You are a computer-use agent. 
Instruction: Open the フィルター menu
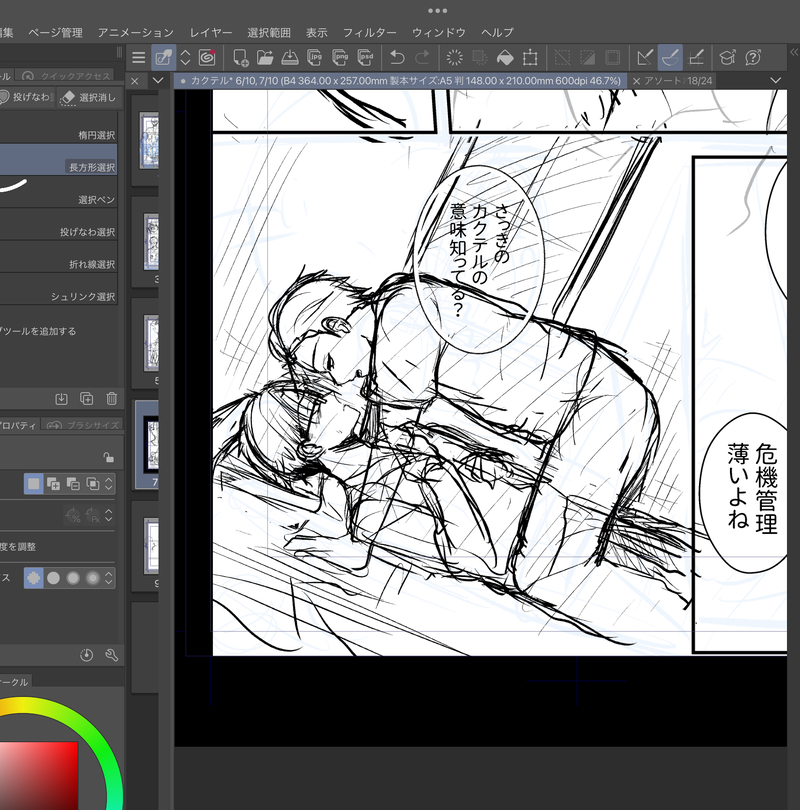point(370,33)
